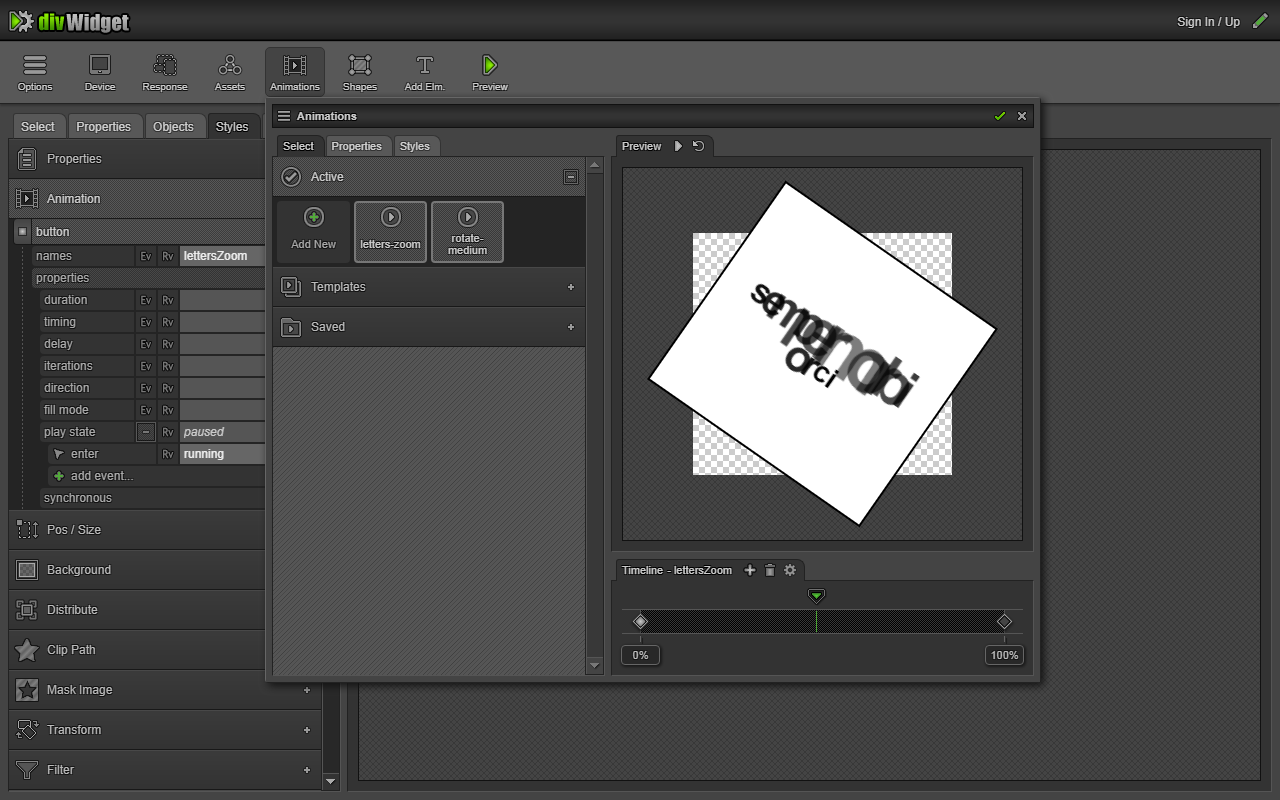Click the Ev button in duration row

click(x=146, y=300)
